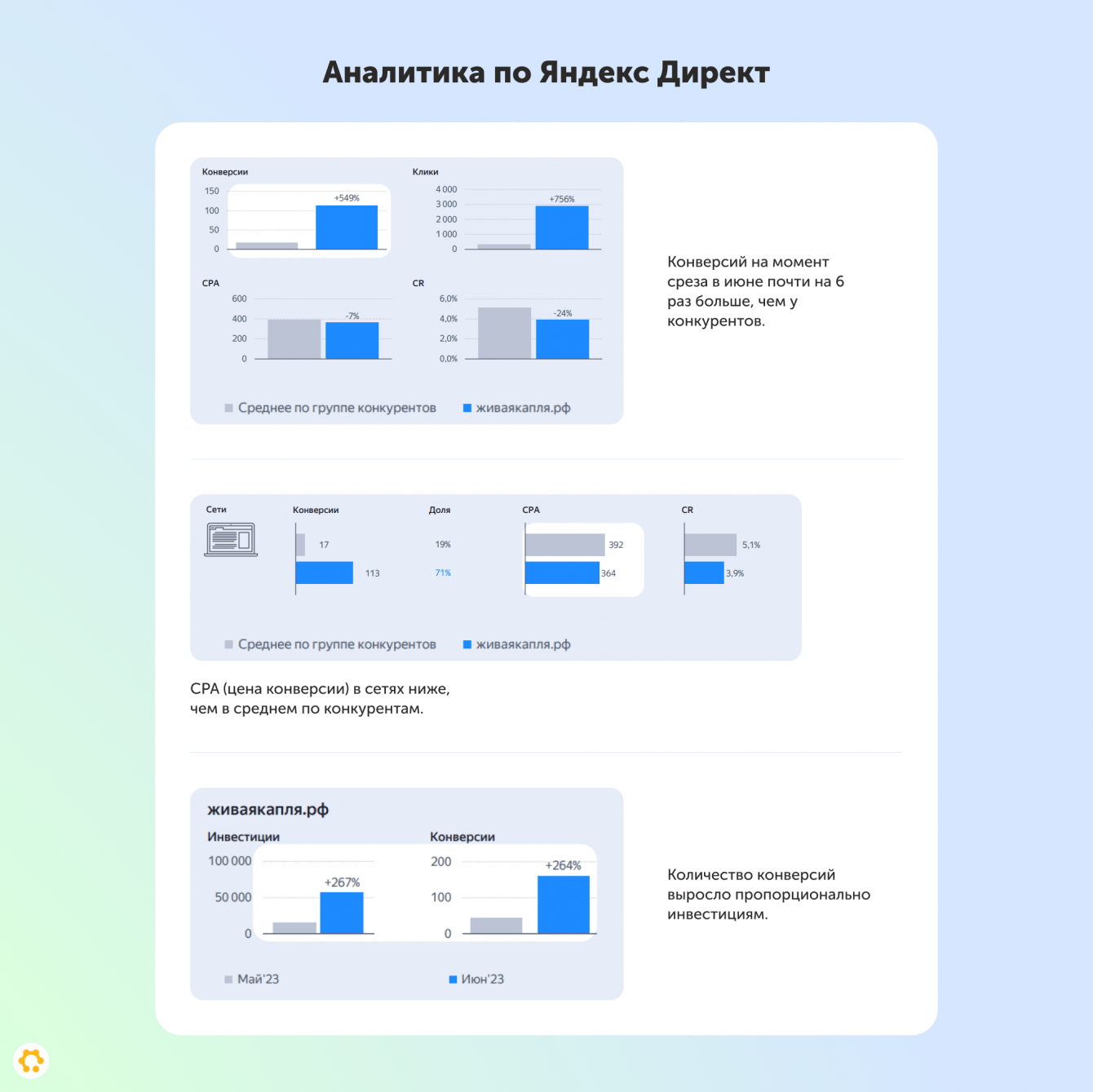Viewport: 1093px width, 1092px height.
Task: Click the blue CPA bar labelled 364
Action: tap(562, 573)
